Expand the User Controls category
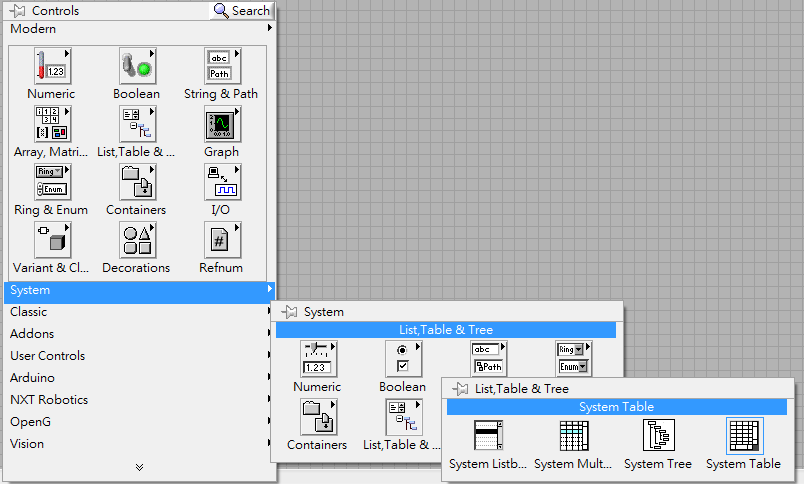 point(139,356)
